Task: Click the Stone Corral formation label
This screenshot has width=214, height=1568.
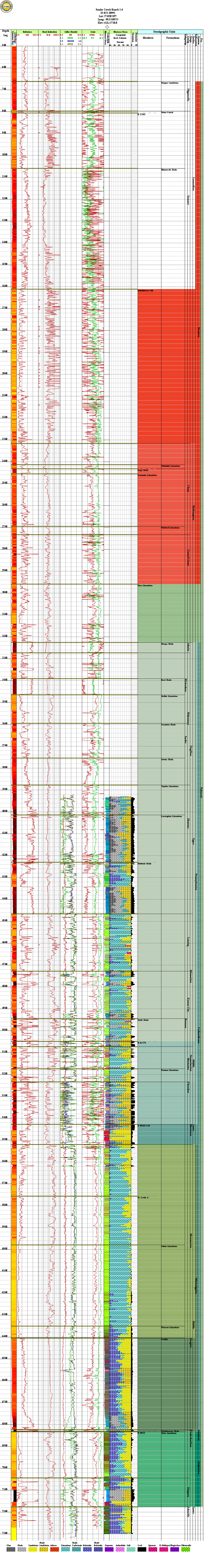Action: point(167,113)
